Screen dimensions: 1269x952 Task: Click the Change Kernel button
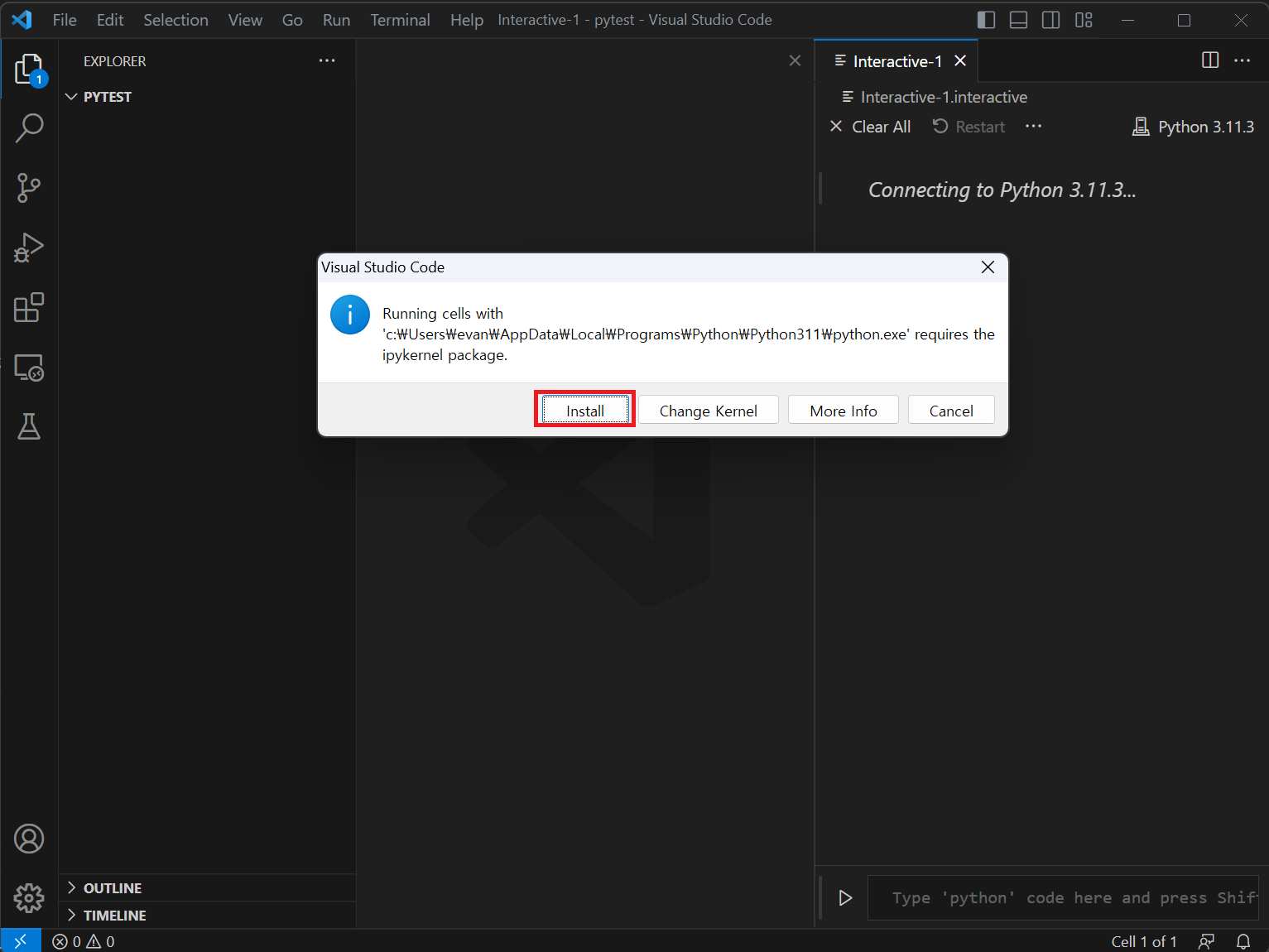(708, 411)
